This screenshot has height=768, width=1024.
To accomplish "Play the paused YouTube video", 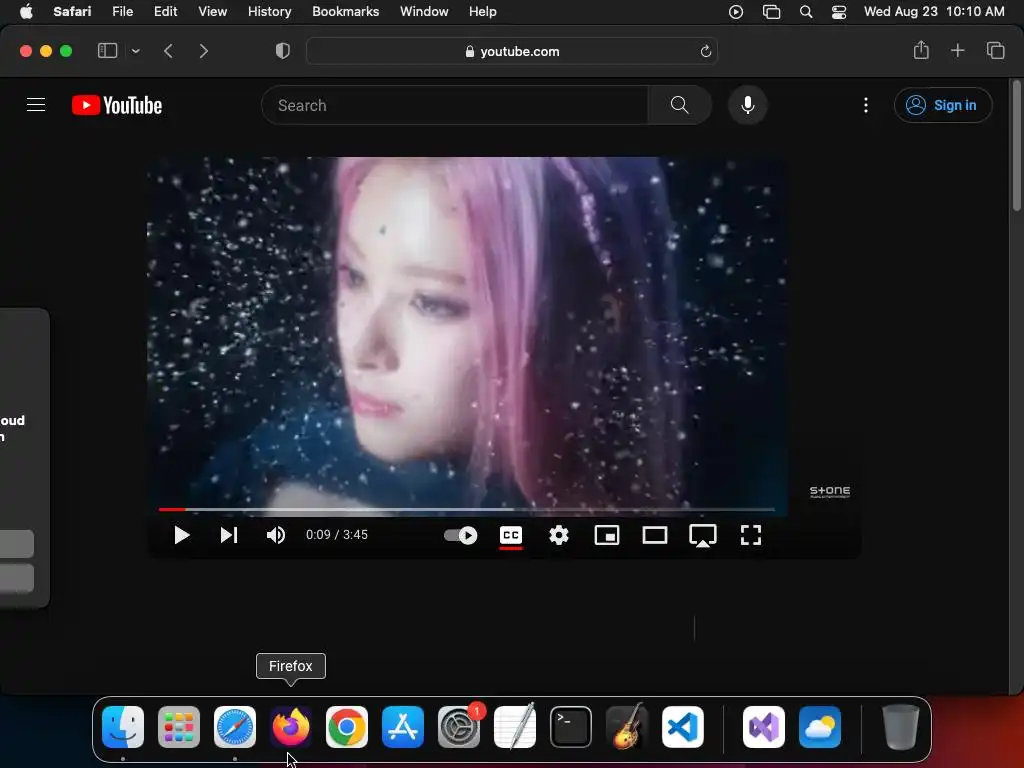I will [182, 536].
